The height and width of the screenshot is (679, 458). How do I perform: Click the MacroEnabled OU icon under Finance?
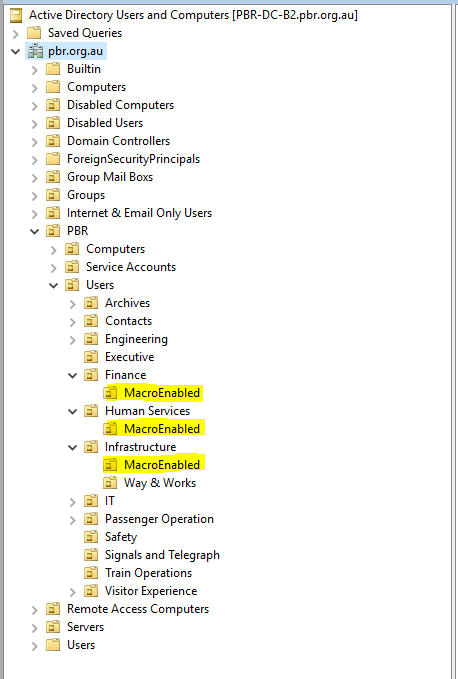tap(110, 393)
